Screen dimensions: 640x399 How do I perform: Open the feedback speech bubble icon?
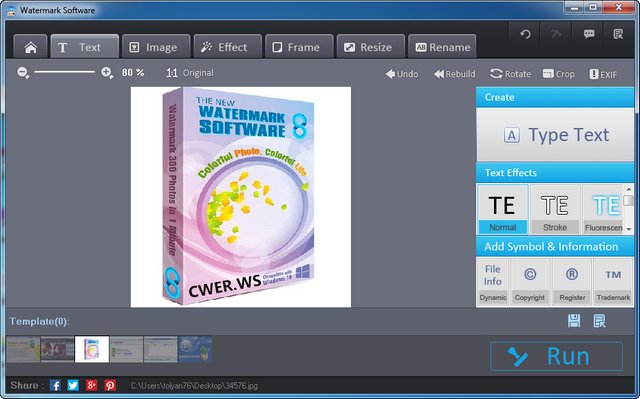click(x=589, y=34)
